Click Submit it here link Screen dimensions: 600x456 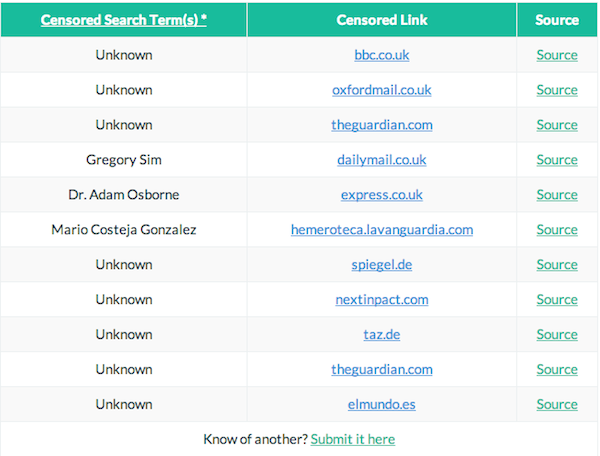pos(353,439)
